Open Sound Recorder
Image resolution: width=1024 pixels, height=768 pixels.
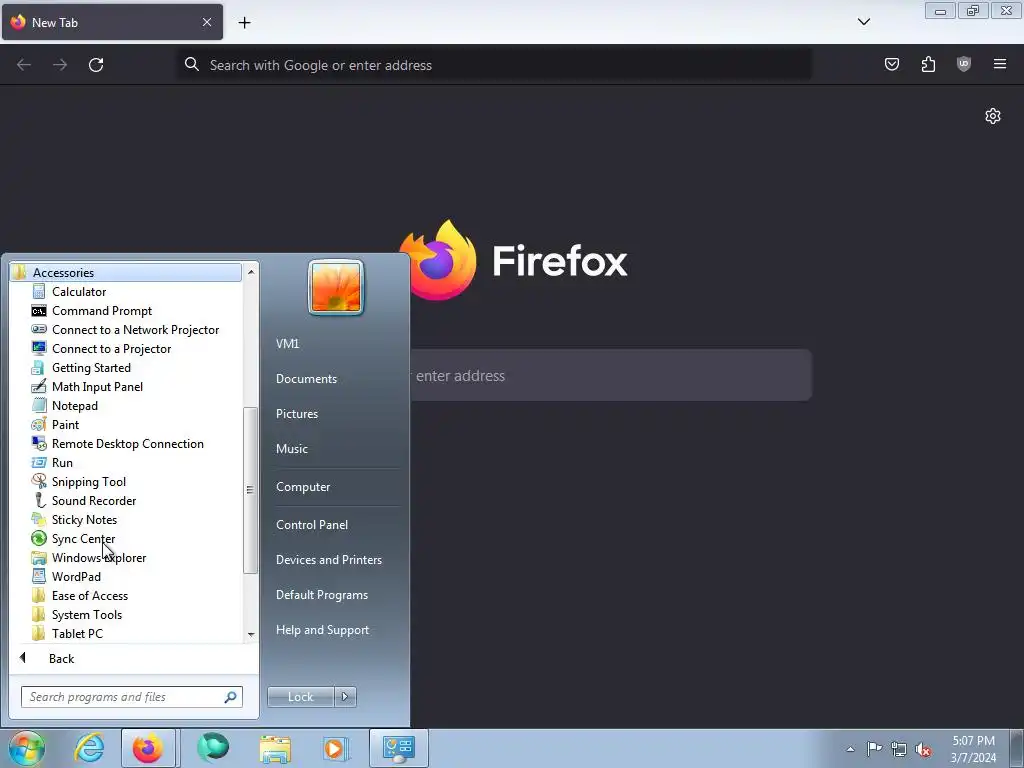point(84,500)
